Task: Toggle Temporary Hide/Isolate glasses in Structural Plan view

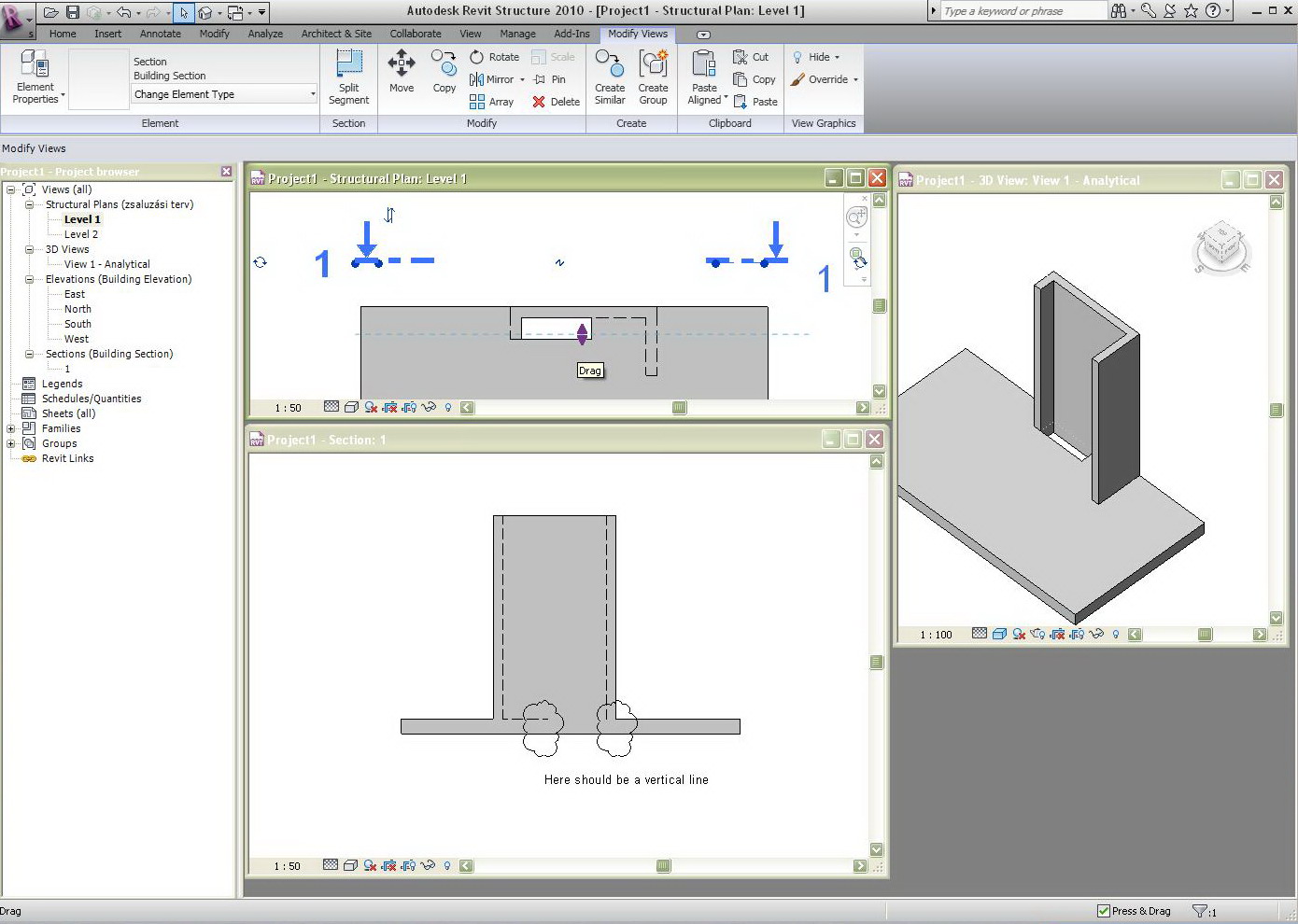Action: (429, 407)
